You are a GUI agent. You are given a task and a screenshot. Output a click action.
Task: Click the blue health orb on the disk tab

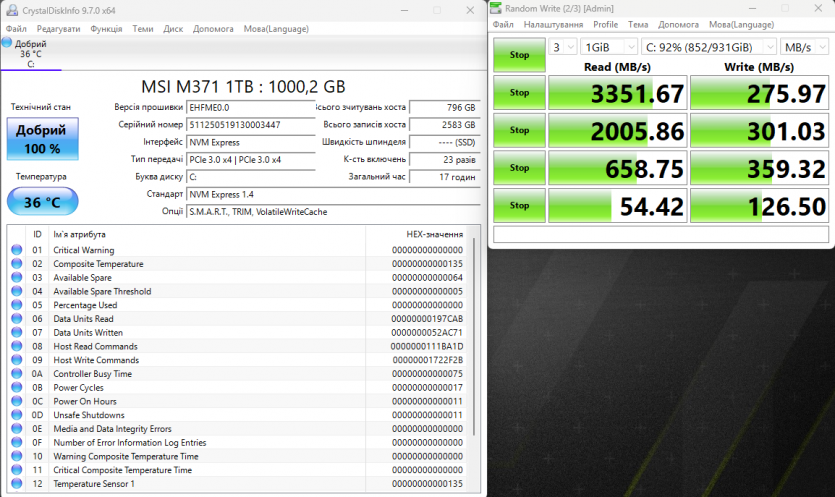[8, 44]
